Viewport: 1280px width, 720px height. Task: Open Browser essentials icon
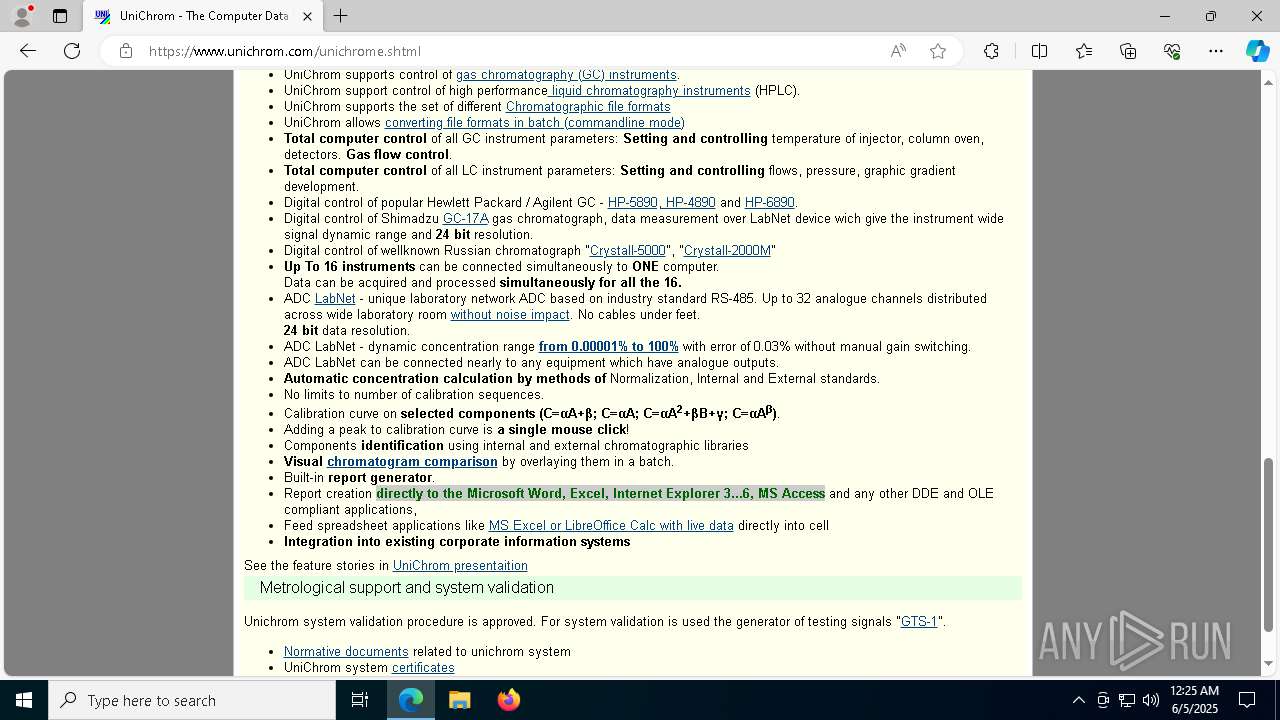tap(1172, 51)
